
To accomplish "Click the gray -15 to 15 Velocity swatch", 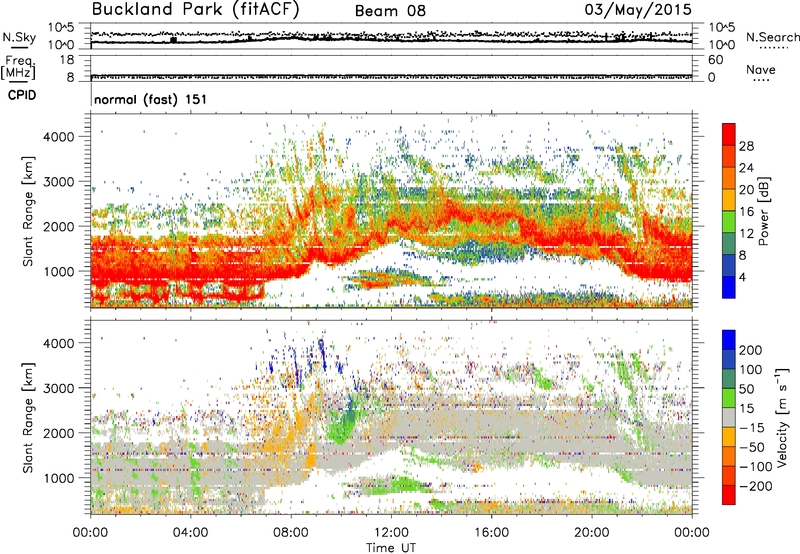I will coord(729,417).
